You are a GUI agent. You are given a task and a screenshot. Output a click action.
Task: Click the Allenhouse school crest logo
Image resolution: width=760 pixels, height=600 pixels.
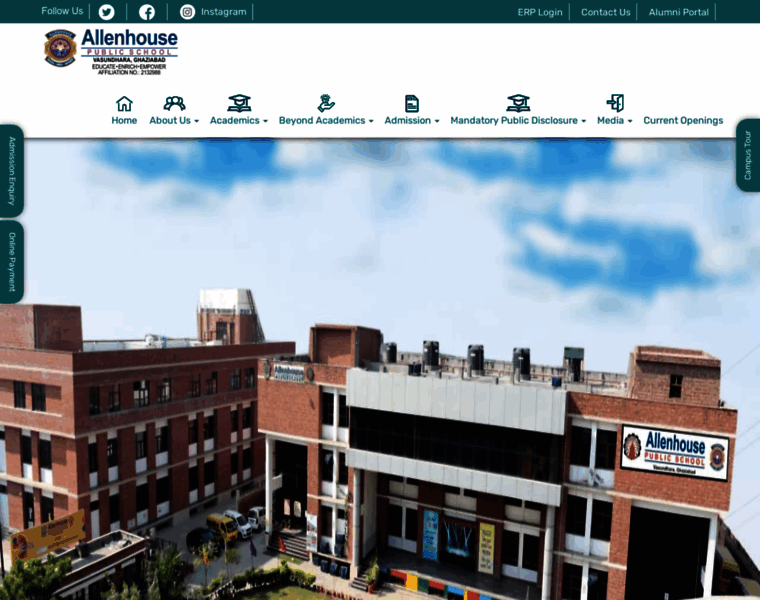pos(60,48)
